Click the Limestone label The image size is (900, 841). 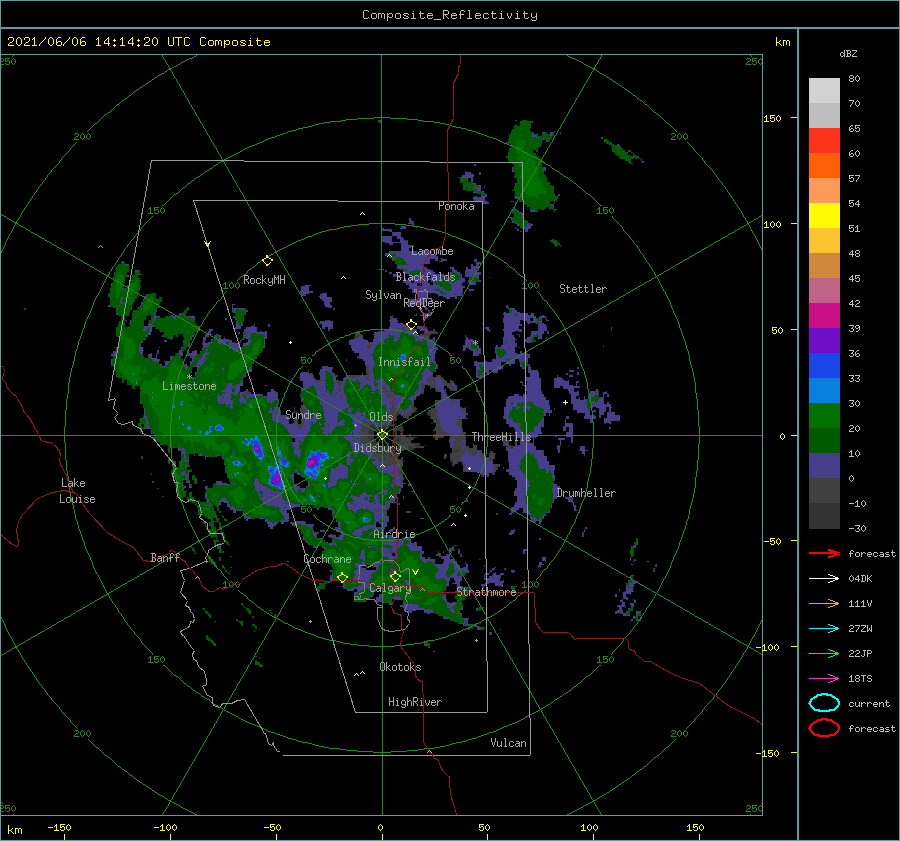(x=189, y=386)
